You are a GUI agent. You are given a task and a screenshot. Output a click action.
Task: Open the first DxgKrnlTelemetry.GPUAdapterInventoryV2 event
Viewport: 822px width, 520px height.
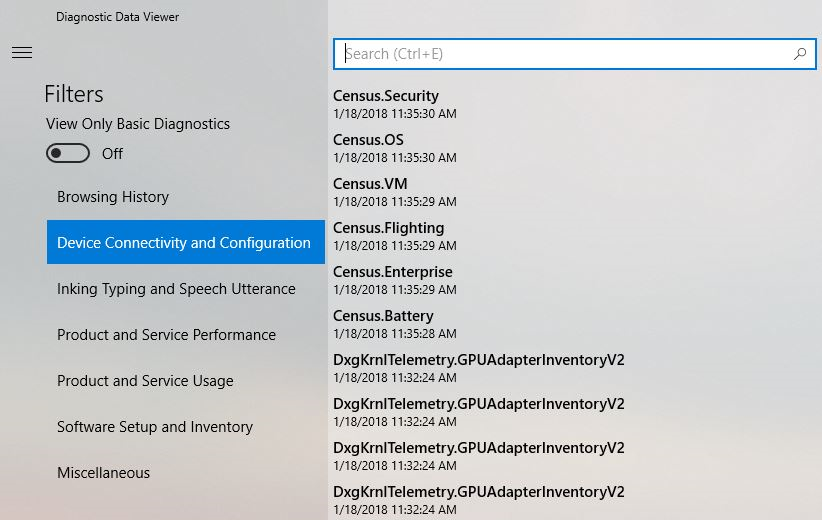pos(478,368)
